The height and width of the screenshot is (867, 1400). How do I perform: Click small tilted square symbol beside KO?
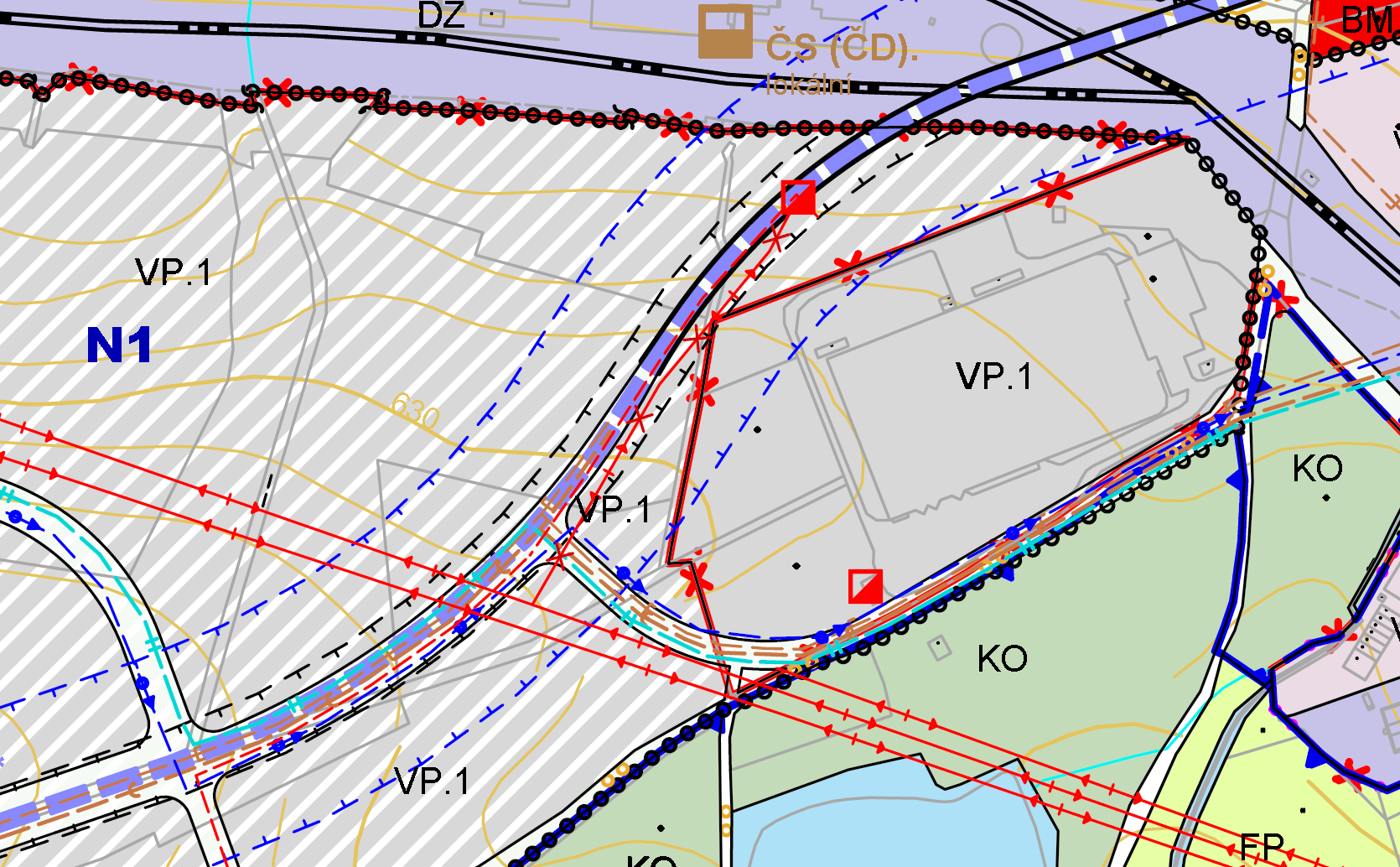coord(939,647)
